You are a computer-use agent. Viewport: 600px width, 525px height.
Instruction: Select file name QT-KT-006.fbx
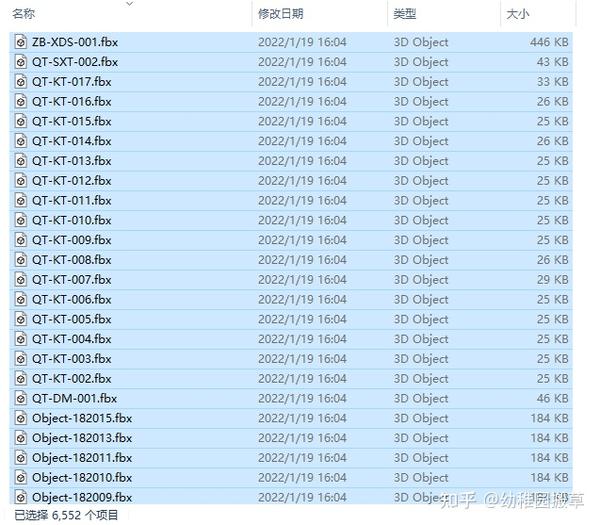click(x=72, y=300)
